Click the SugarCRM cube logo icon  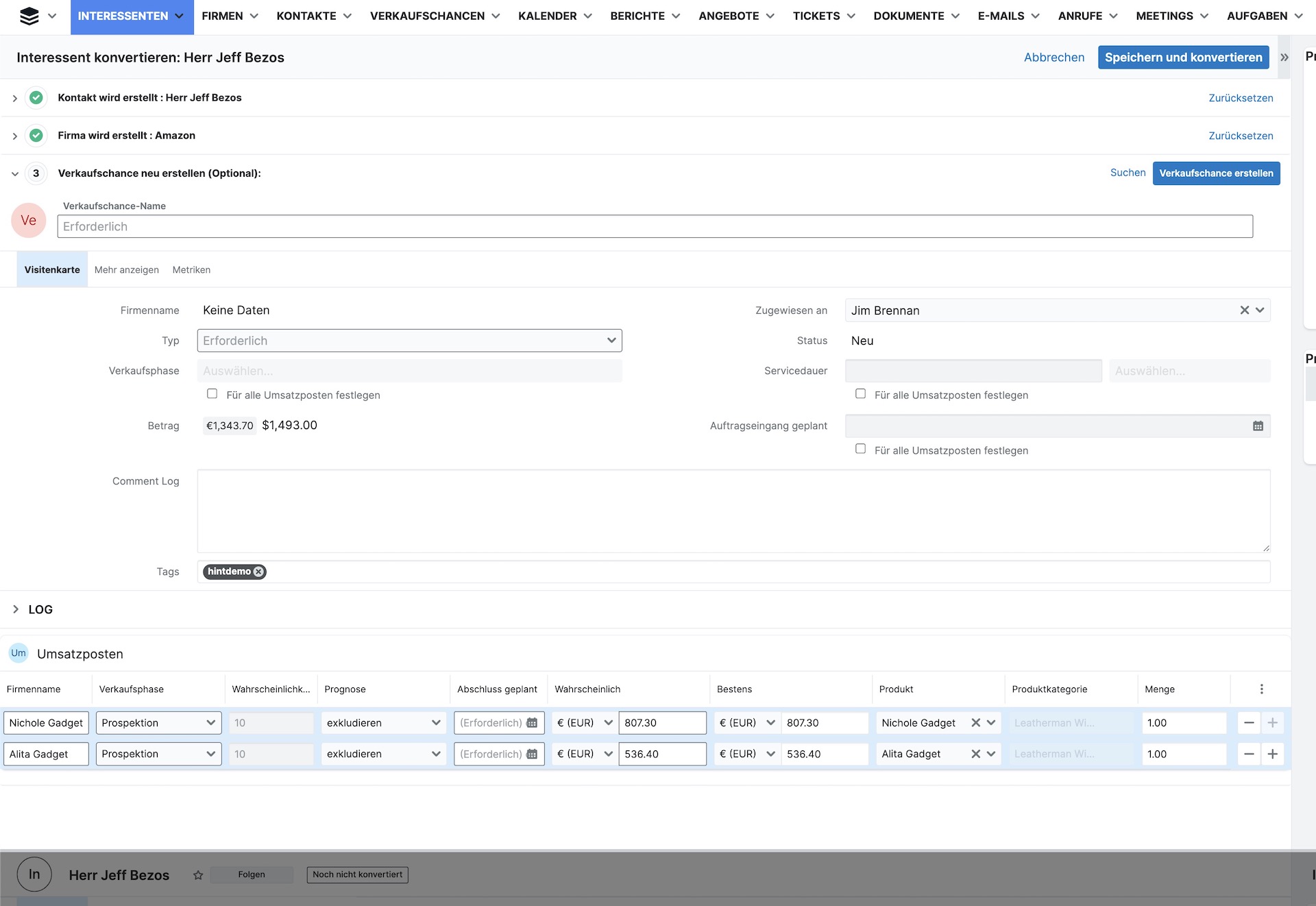click(x=29, y=16)
